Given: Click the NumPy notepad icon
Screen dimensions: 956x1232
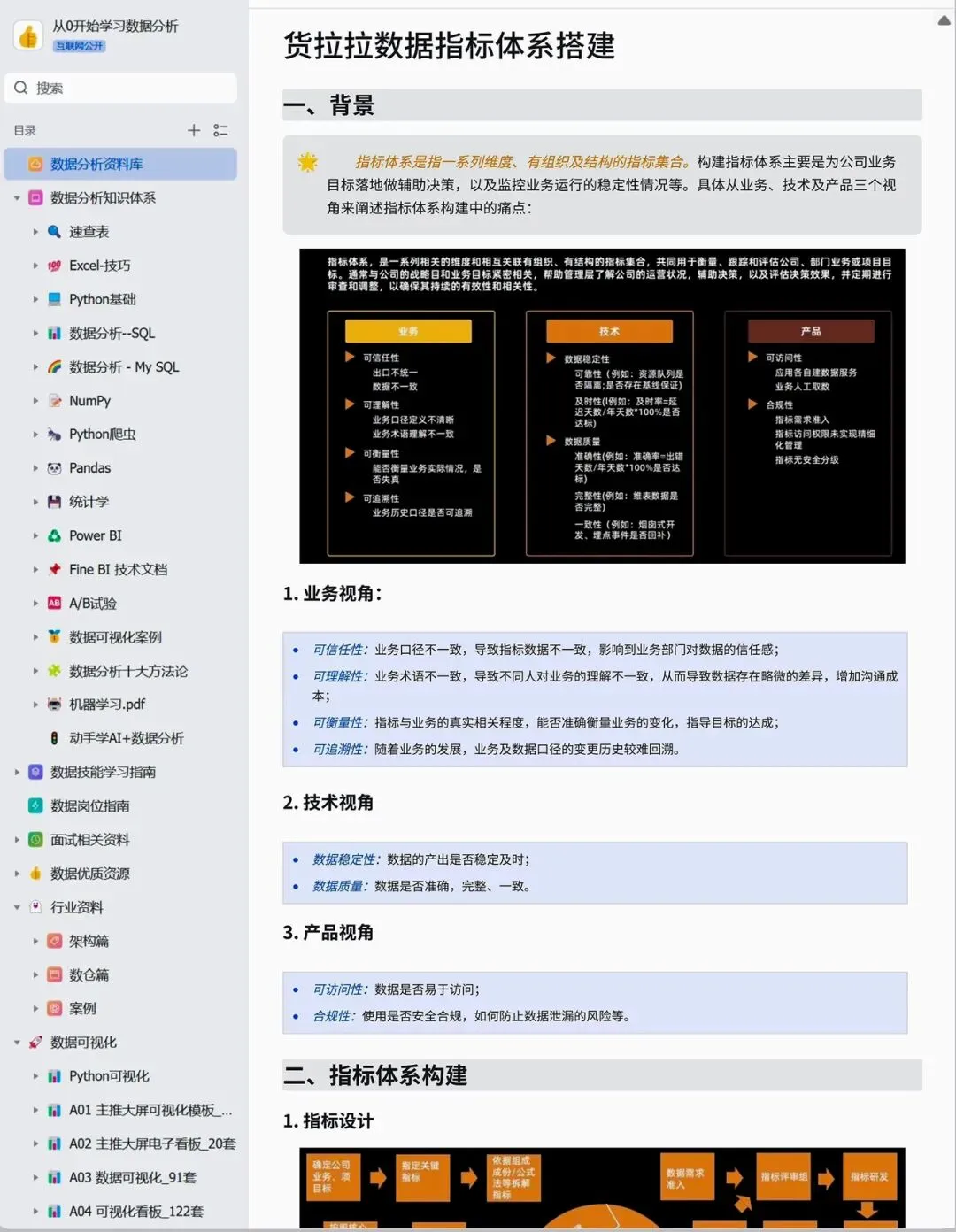Looking at the screenshot, I should coord(54,401).
